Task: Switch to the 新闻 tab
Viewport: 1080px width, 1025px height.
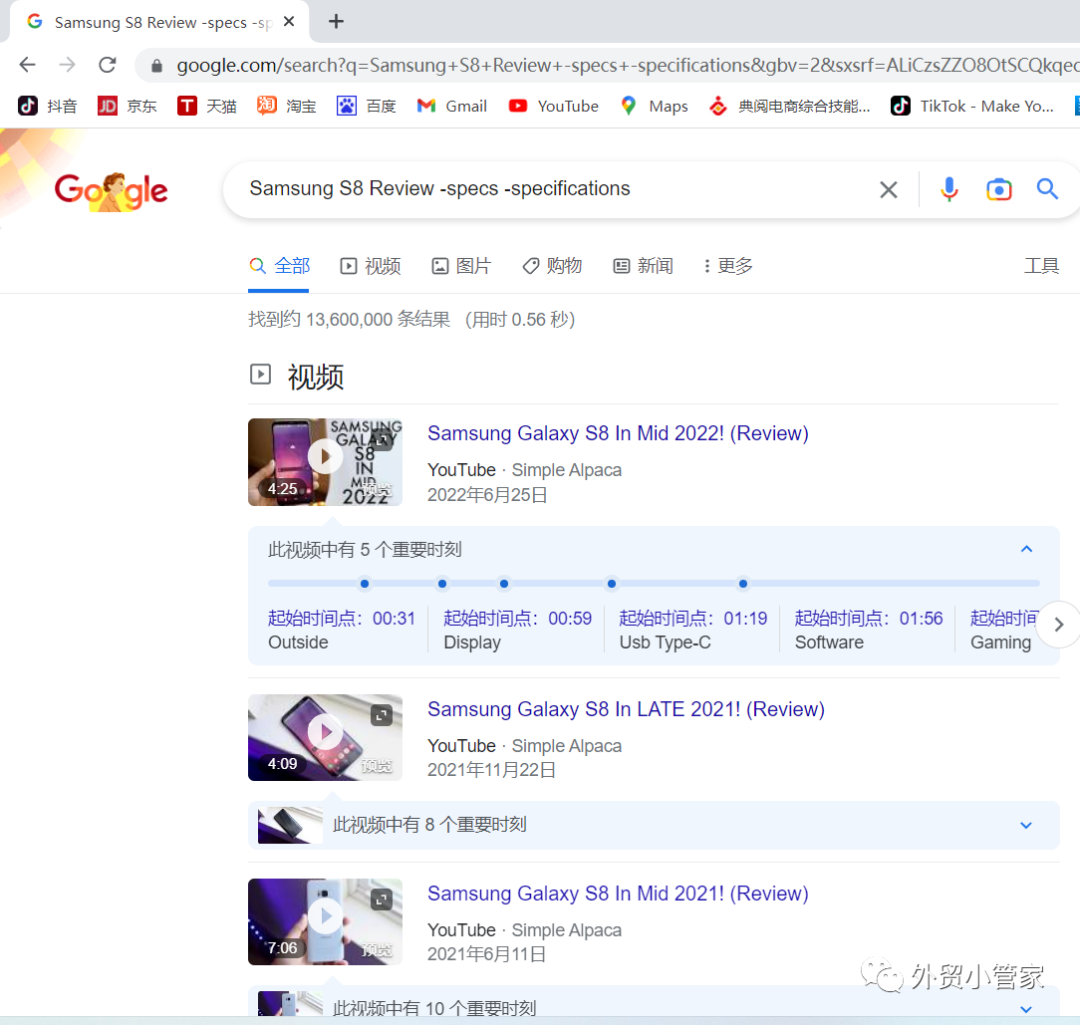Action: tap(643, 266)
